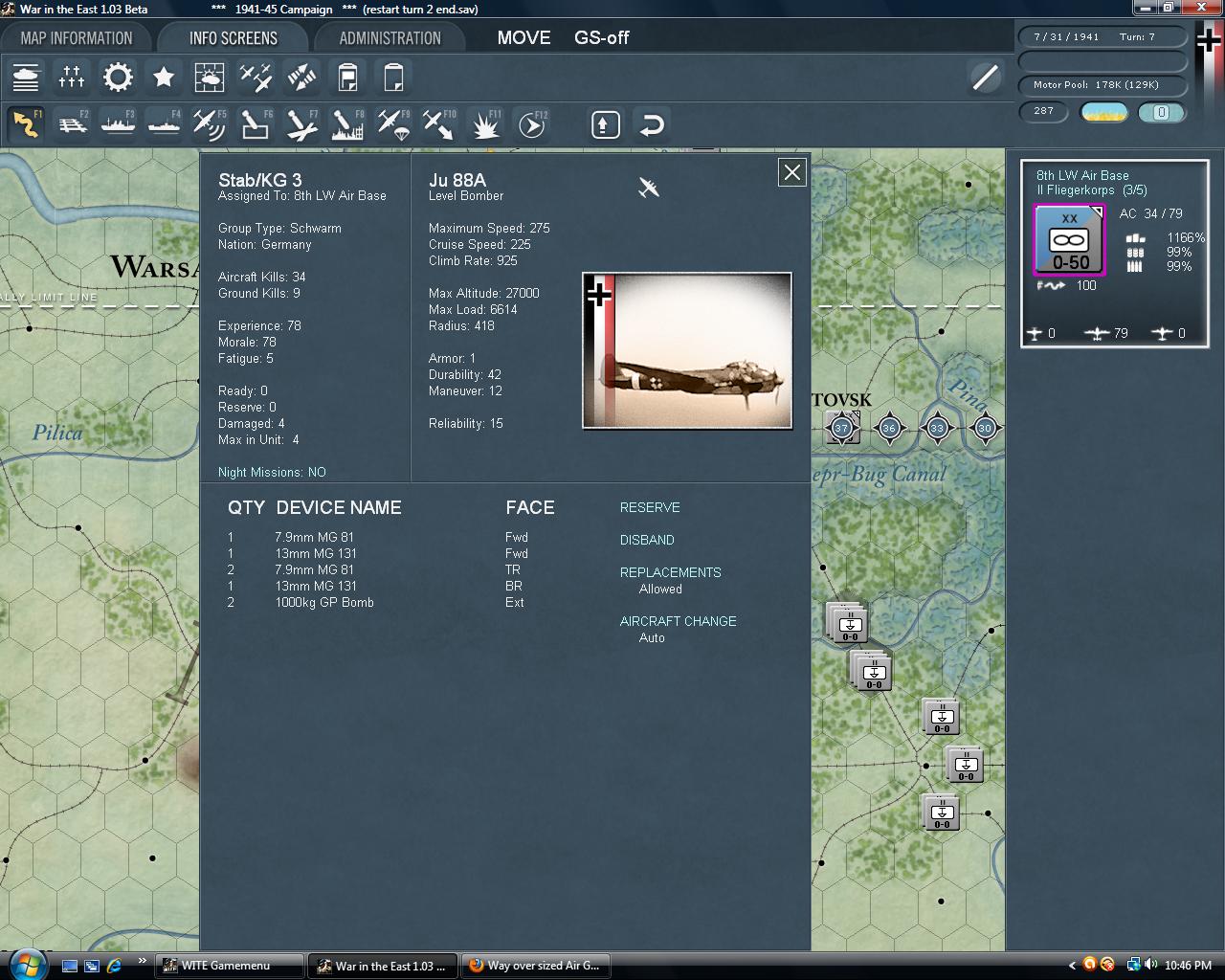Switch to ADMINISTRATION tab
Screen dimensions: 1225x980
coord(390,38)
